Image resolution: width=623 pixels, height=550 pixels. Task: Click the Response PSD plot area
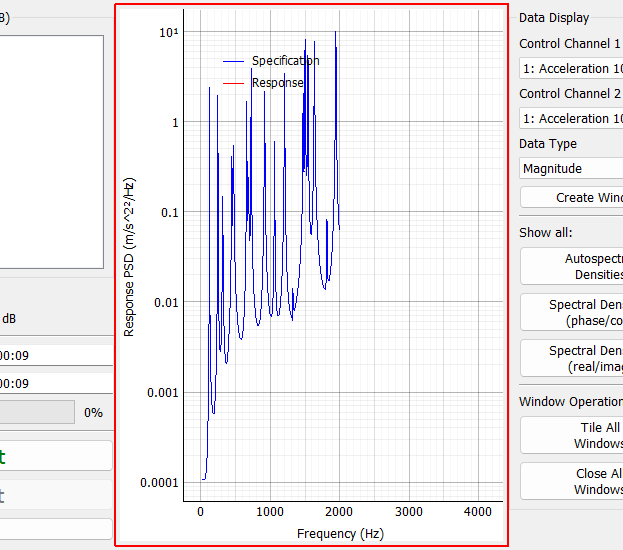pos(343,255)
